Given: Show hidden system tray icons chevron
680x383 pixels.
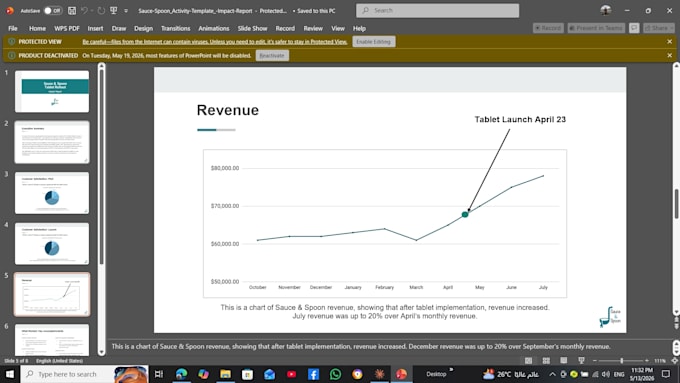Looking at the screenshot, I should tap(552, 374).
